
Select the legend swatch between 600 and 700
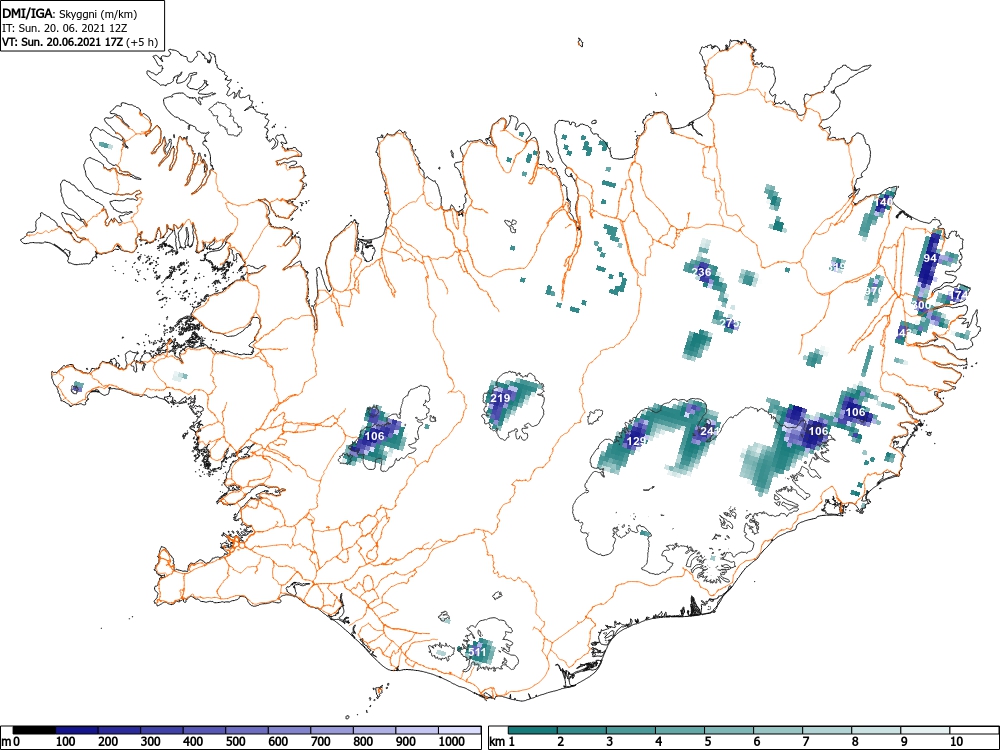point(290,730)
